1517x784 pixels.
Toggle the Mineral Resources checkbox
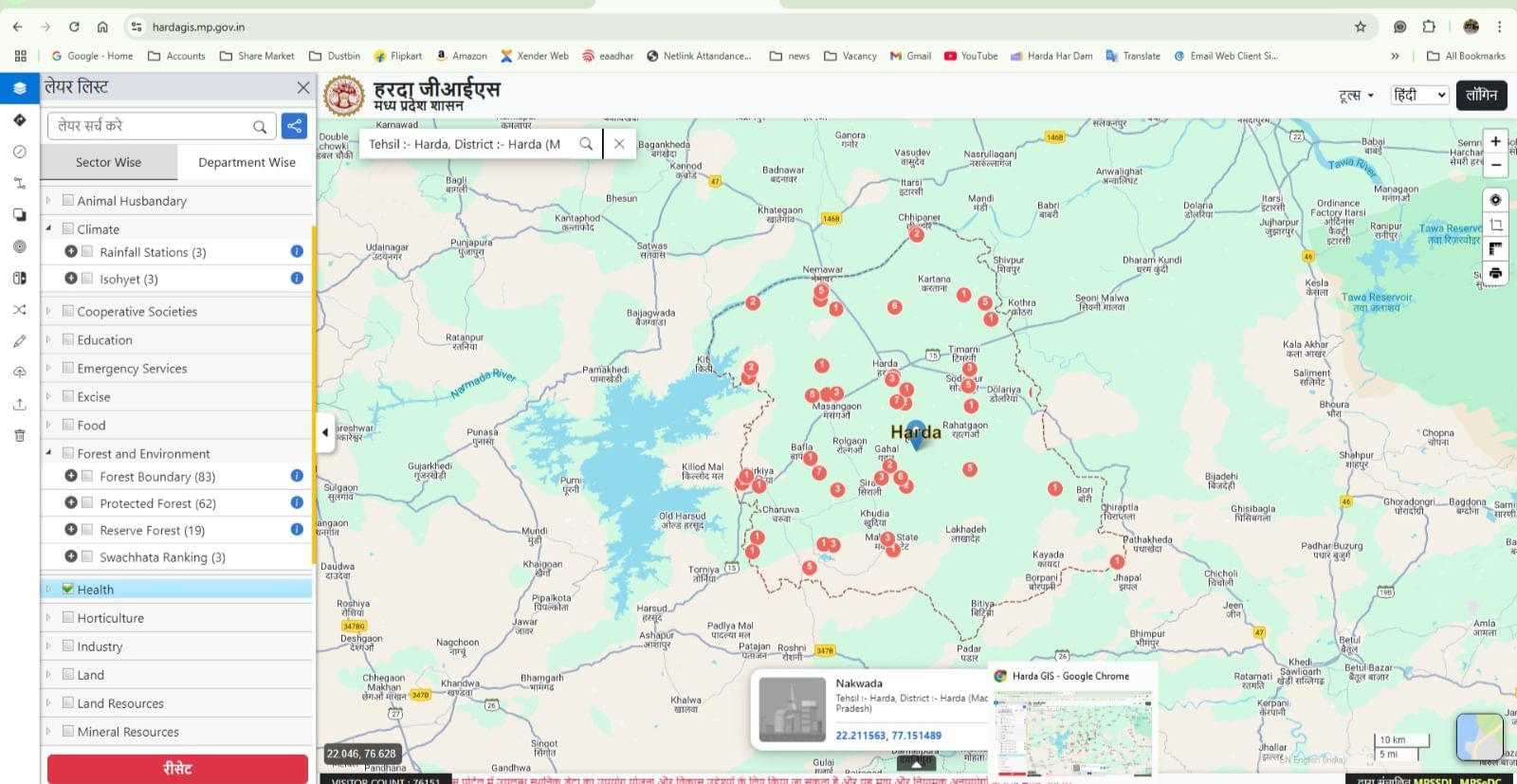[x=68, y=731]
